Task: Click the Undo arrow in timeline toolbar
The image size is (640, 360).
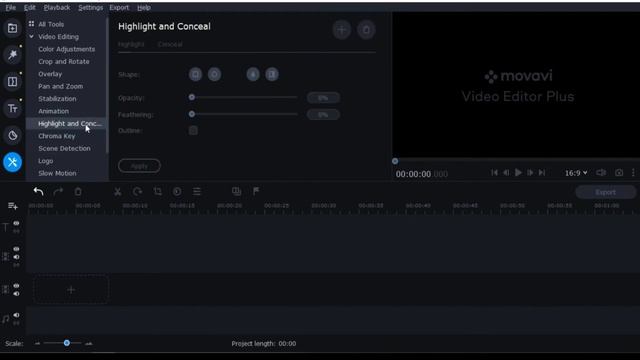Action: [x=38, y=191]
